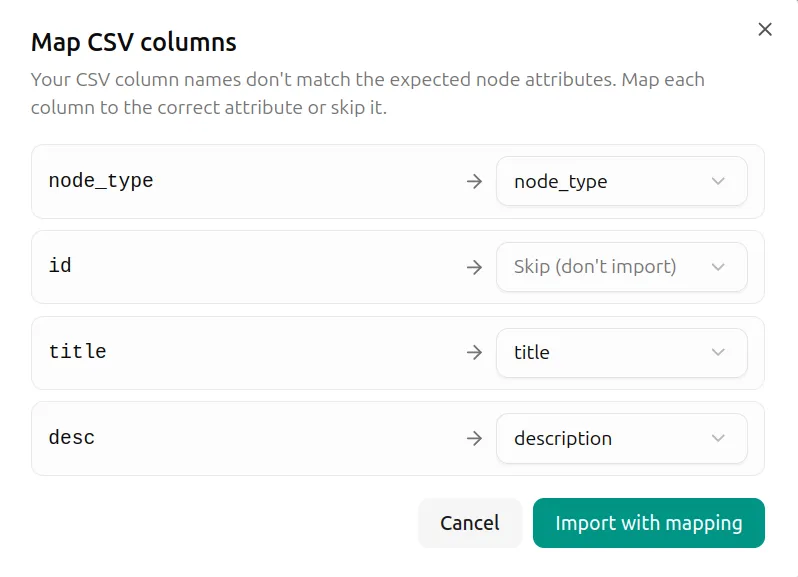The image size is (798, 577).
Task: Click the title CSV column label
Action: tap(77, 352)
